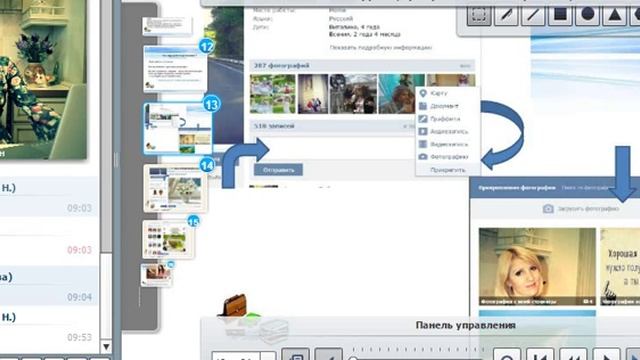640x360 pixels.
Task: Click the rewind button in the control panel
Action: (573, 355)
